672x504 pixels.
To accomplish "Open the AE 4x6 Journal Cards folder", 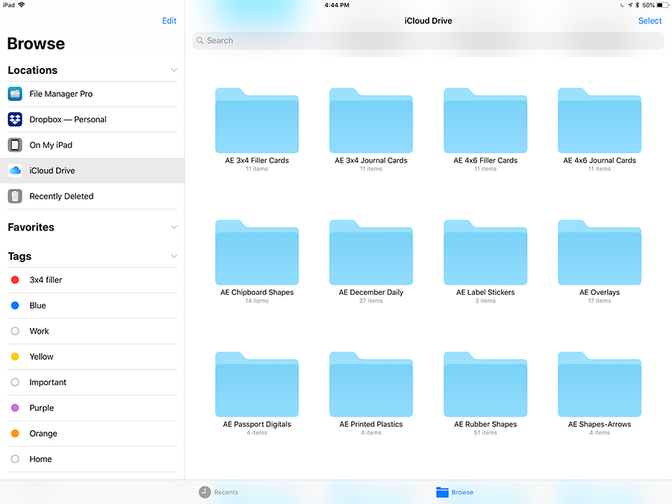I will 600,120.
